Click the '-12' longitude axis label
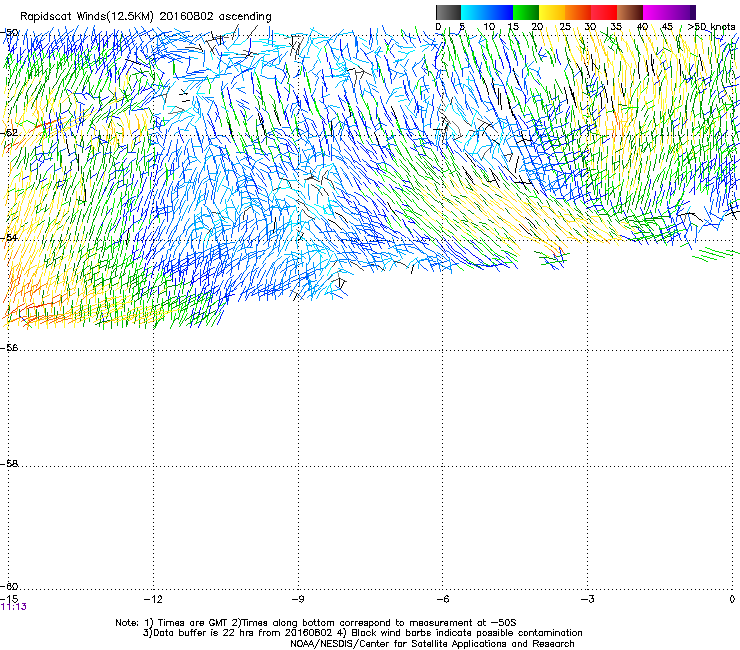Image resolution: width=740 pixels, height=650 pixels. (x=153, y=599)
